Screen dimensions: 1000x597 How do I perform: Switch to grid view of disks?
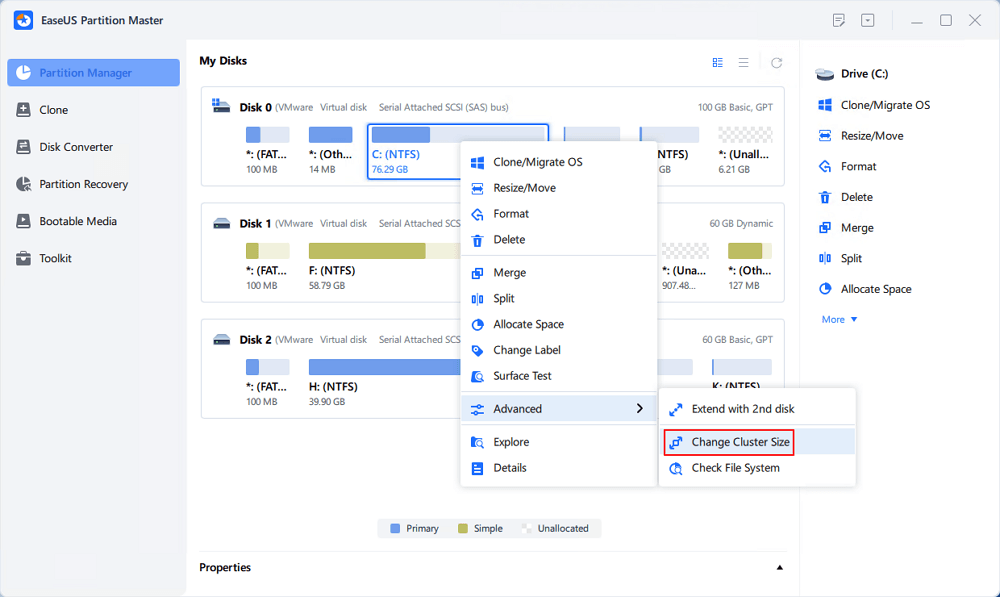[x=717, y=63]
